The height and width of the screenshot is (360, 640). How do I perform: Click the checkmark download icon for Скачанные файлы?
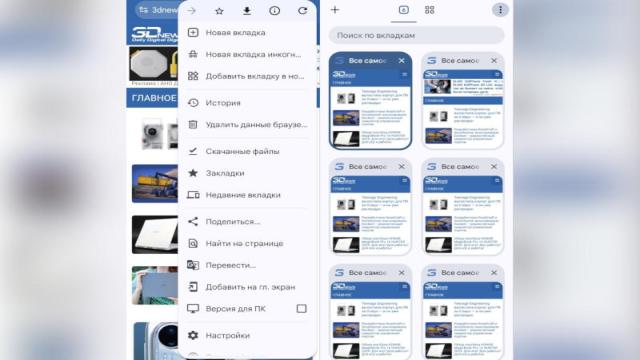click(193, 151)
